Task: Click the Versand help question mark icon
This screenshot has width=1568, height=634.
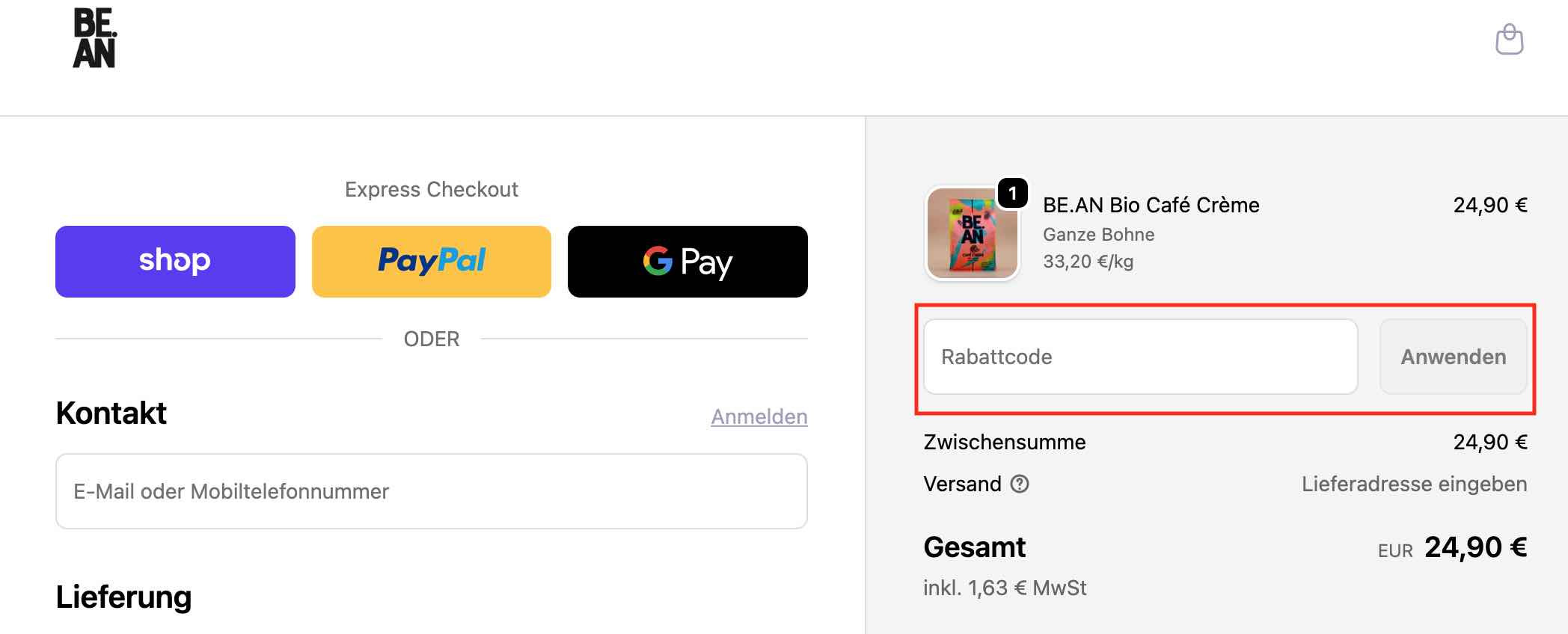Action: [1020, 484]
